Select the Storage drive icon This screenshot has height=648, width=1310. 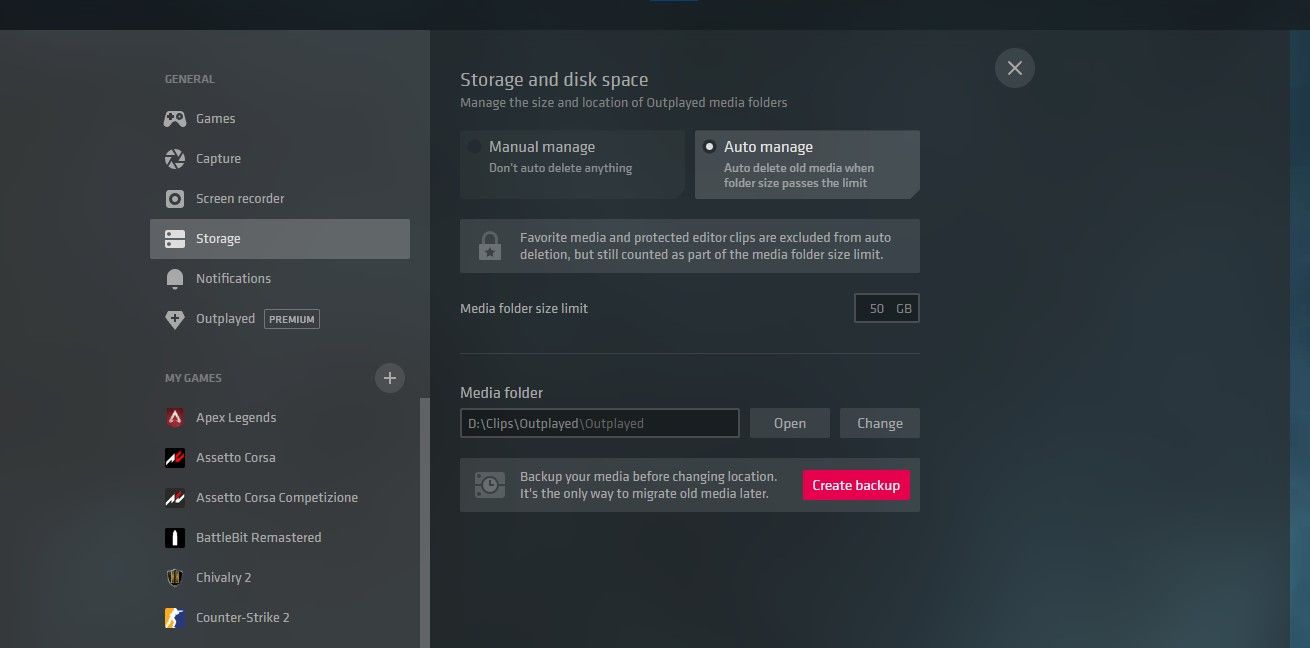175,238
